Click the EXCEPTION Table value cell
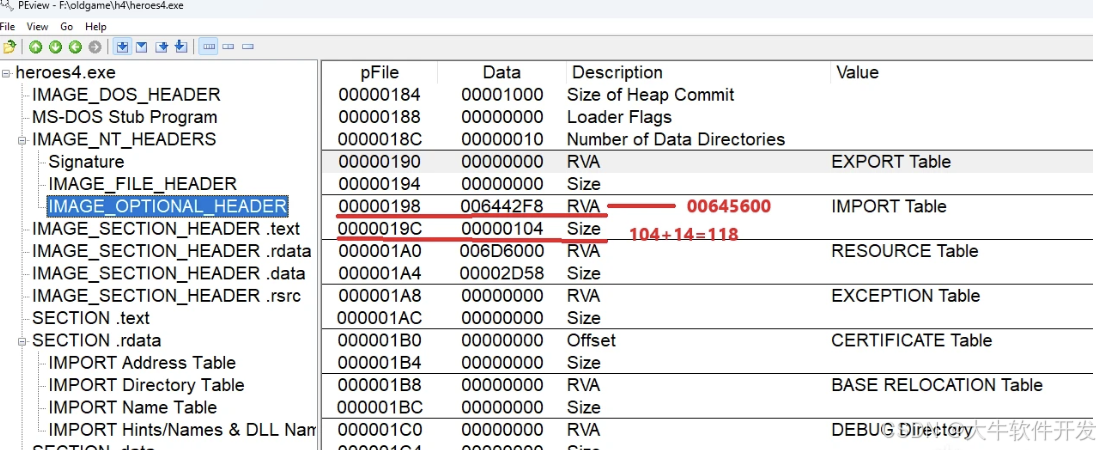 pos(906,296)
